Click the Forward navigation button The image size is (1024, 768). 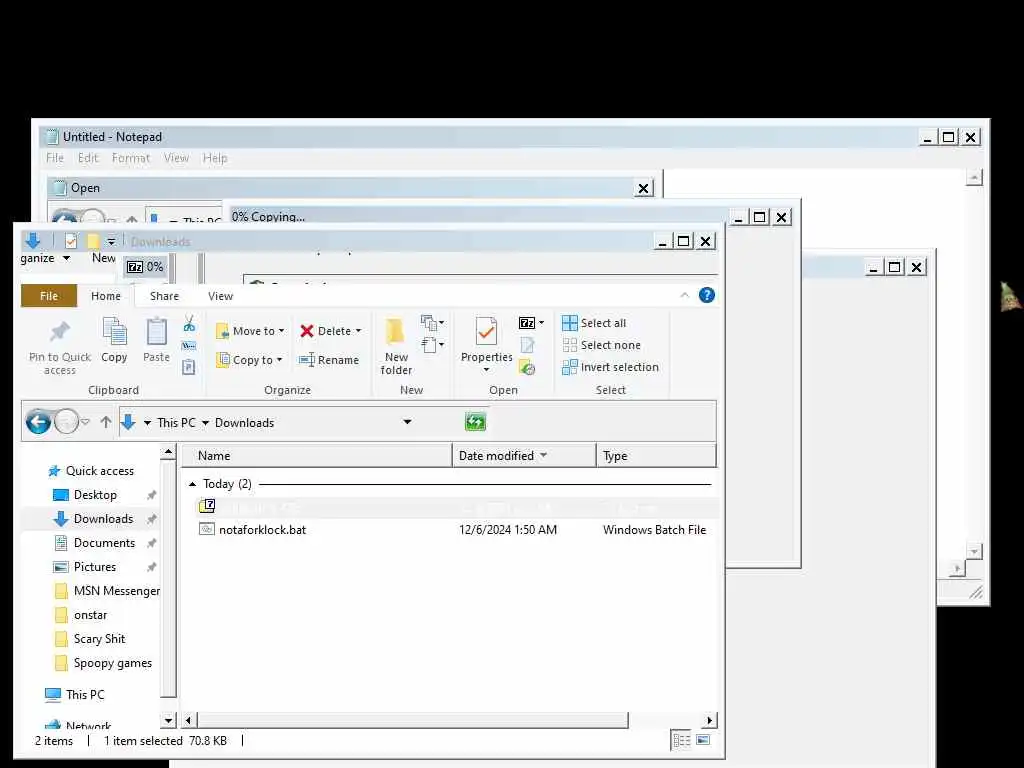click(66, 422)
